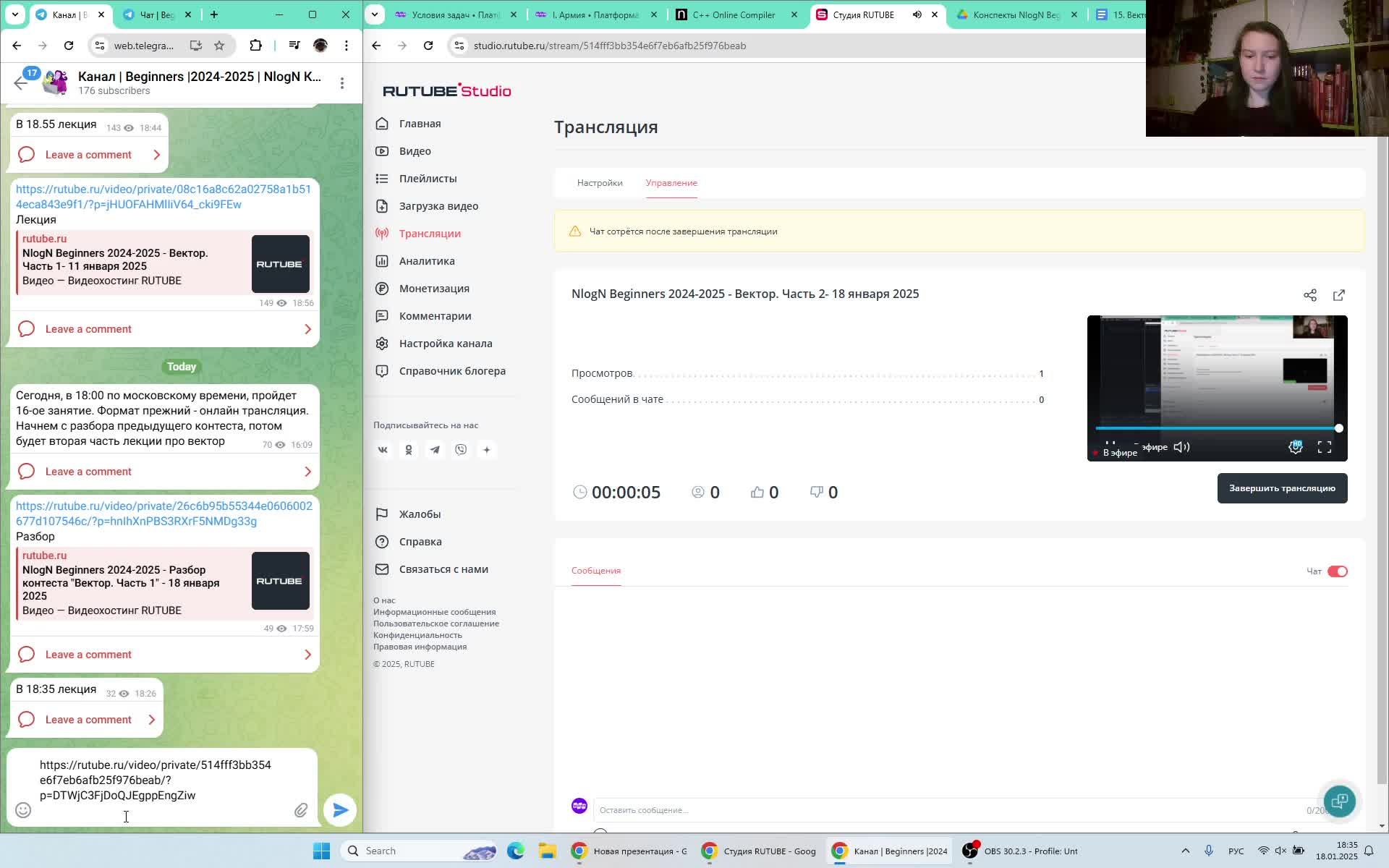Adjust the stream preview progress slider
This screenshot has height=868, width=1389.
click(x=1339, y=428)
